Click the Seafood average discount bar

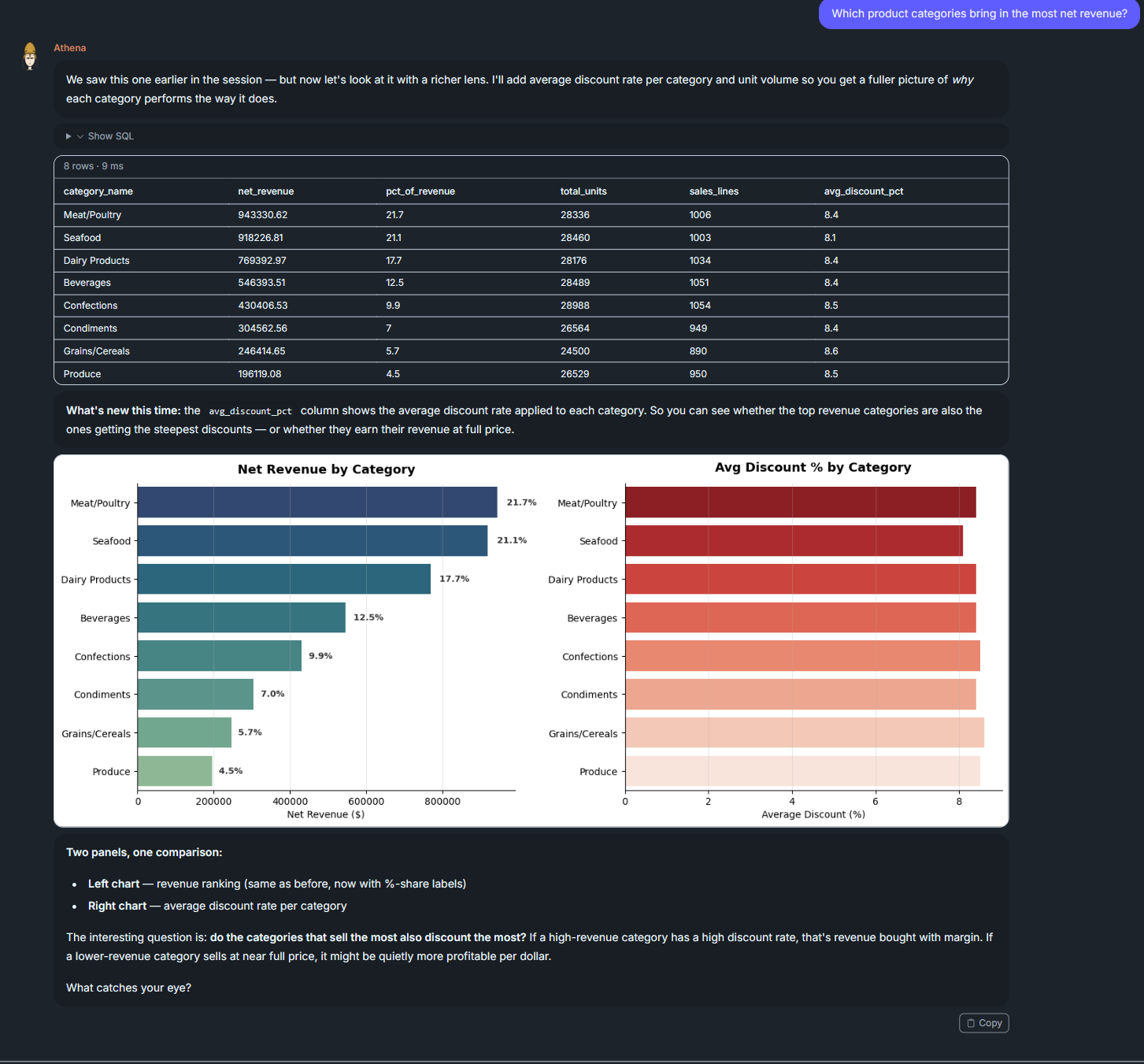(x=794, y=541)
